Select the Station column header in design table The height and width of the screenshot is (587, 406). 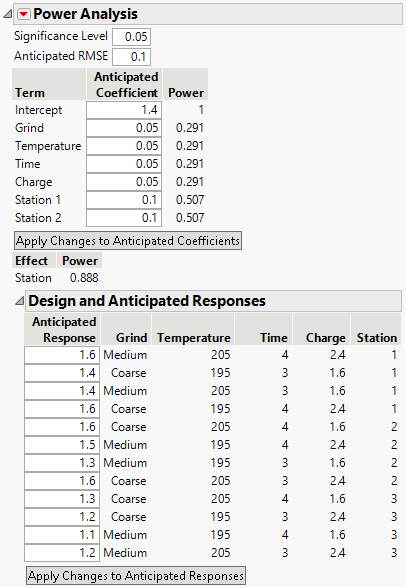coord(376,329)
